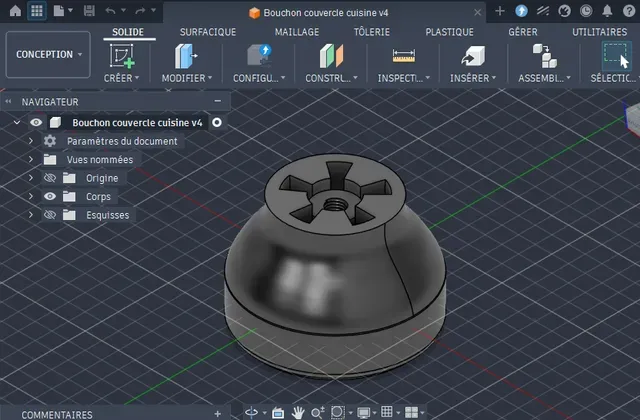The height and width of the screenshot is (420, 640).
Task: Click the clock history icon
Action: click(586, 11)
